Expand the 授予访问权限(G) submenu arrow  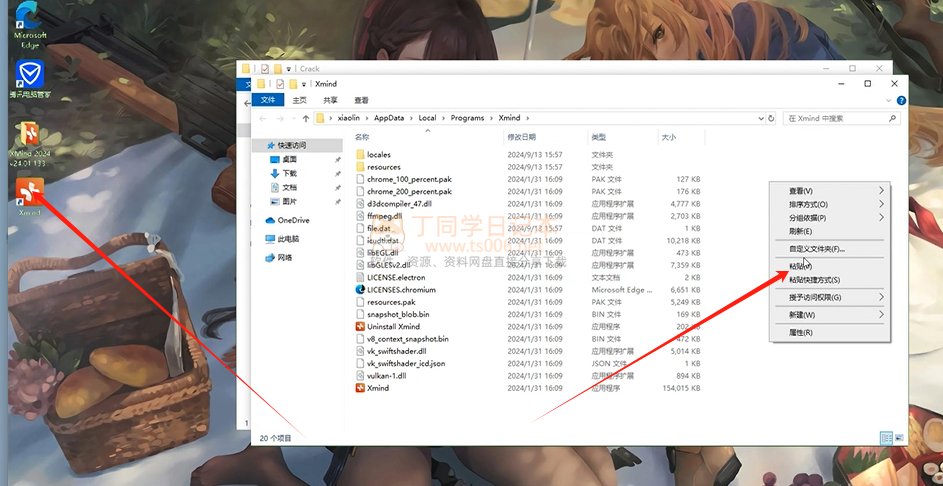coord(881,297)
